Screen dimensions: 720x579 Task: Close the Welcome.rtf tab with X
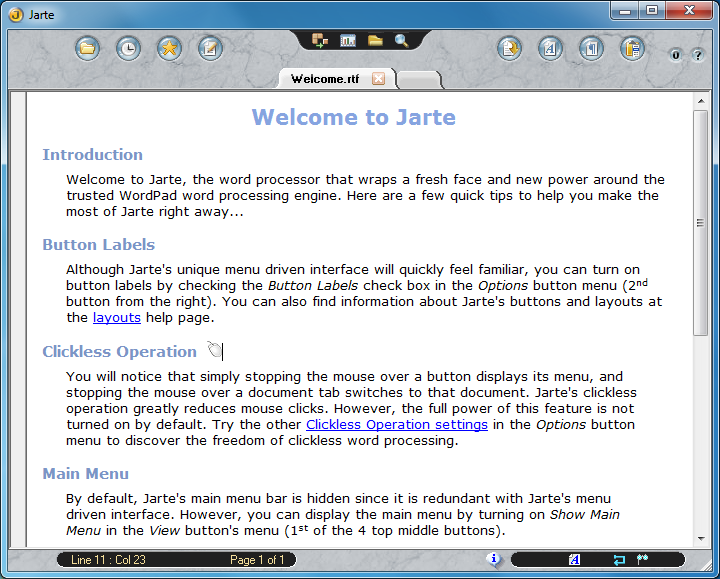(x=378, y=79)
